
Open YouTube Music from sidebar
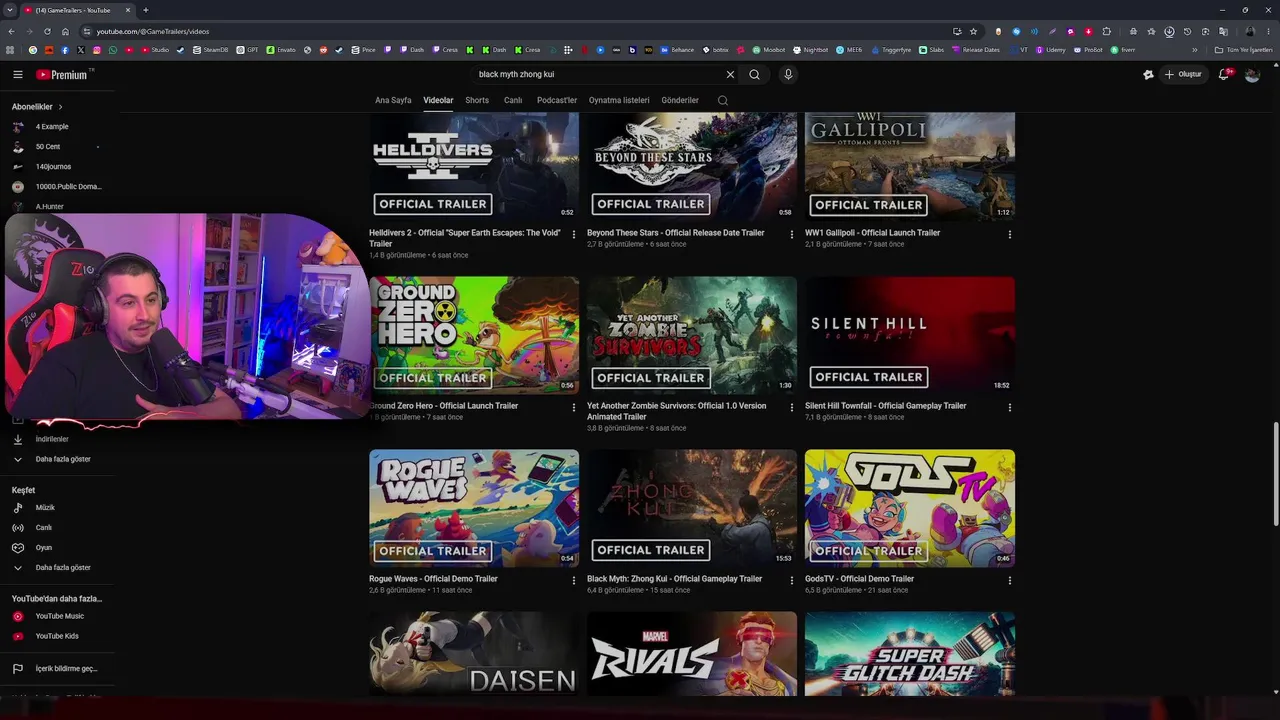coord(57,616)
